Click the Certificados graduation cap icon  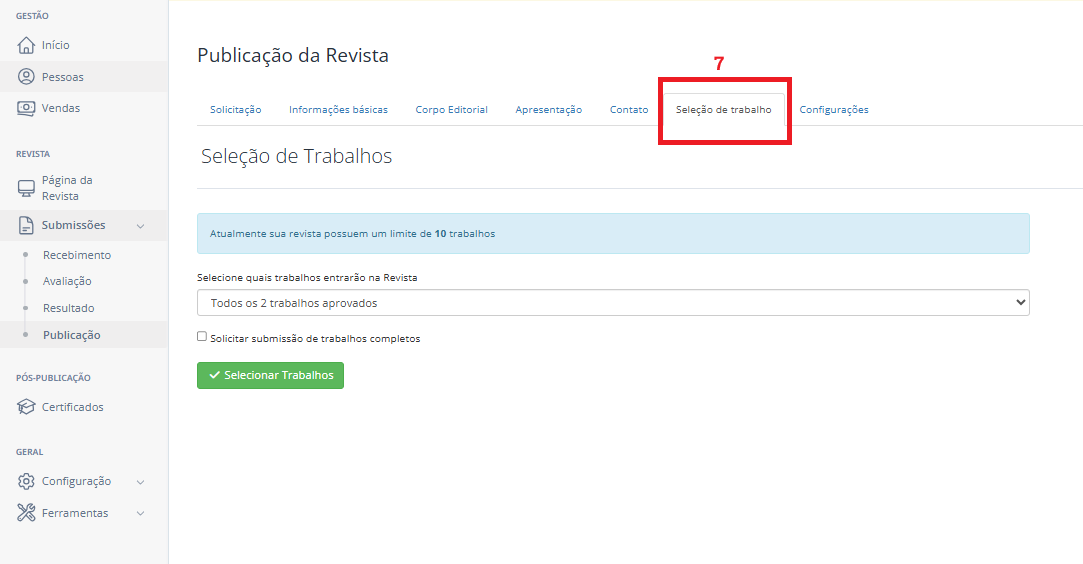point(26,407)
